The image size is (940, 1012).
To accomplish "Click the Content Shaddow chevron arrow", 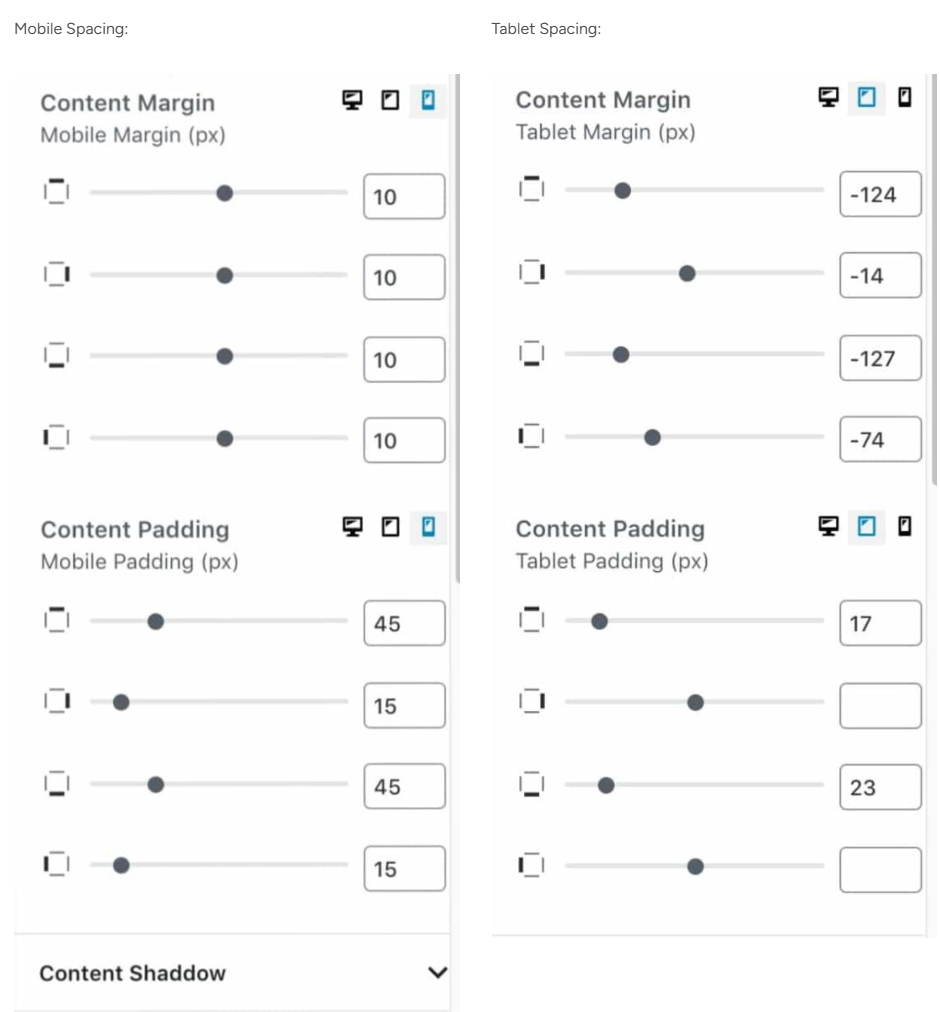I will point(437,973).
